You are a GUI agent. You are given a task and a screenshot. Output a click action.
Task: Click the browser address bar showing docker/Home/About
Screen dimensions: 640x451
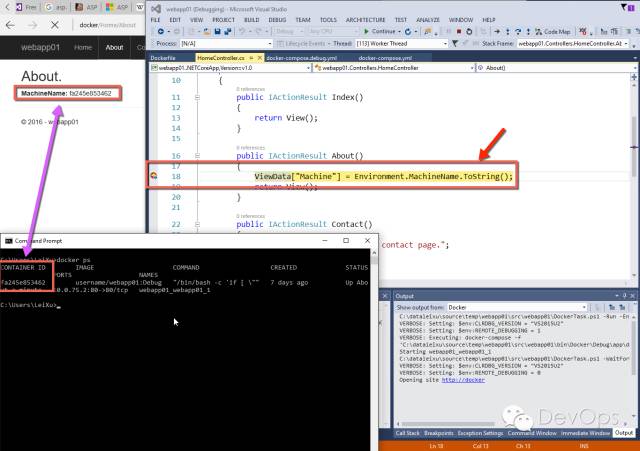point(108,25)
